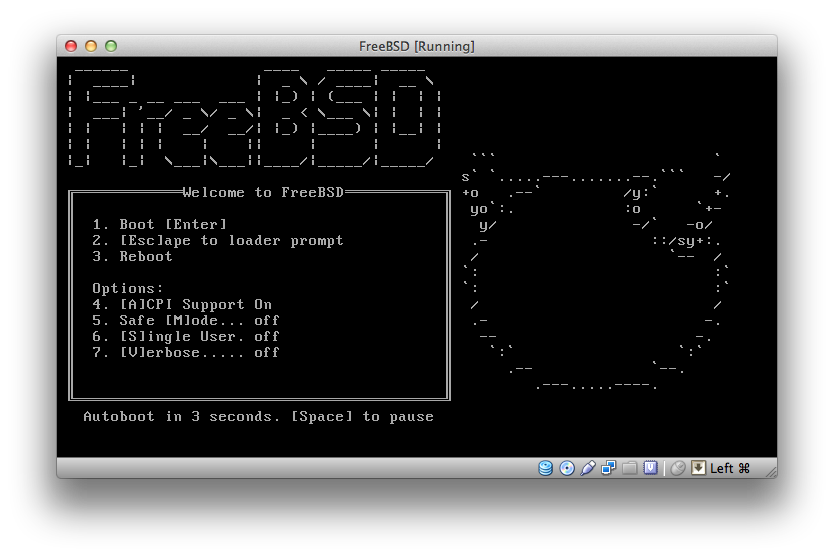Viewport: 834px width, 557px height.
Task: Click '2. [Esc]ape to loader prompt' line
Action: (218, 241)
